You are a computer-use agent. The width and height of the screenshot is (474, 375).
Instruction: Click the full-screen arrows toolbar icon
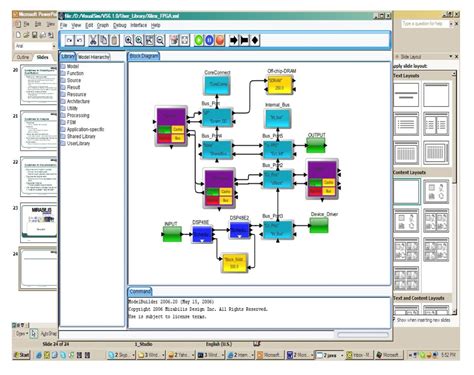coord(184,40)
